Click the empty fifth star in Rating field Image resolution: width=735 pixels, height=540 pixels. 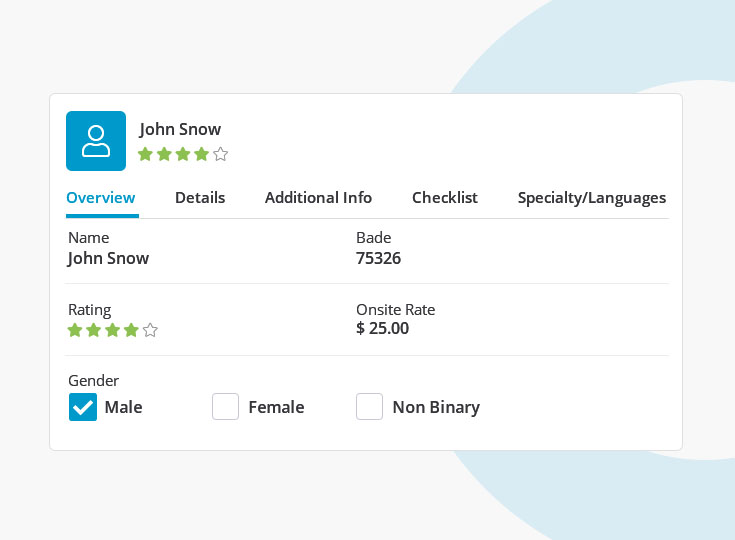(150, 330)
